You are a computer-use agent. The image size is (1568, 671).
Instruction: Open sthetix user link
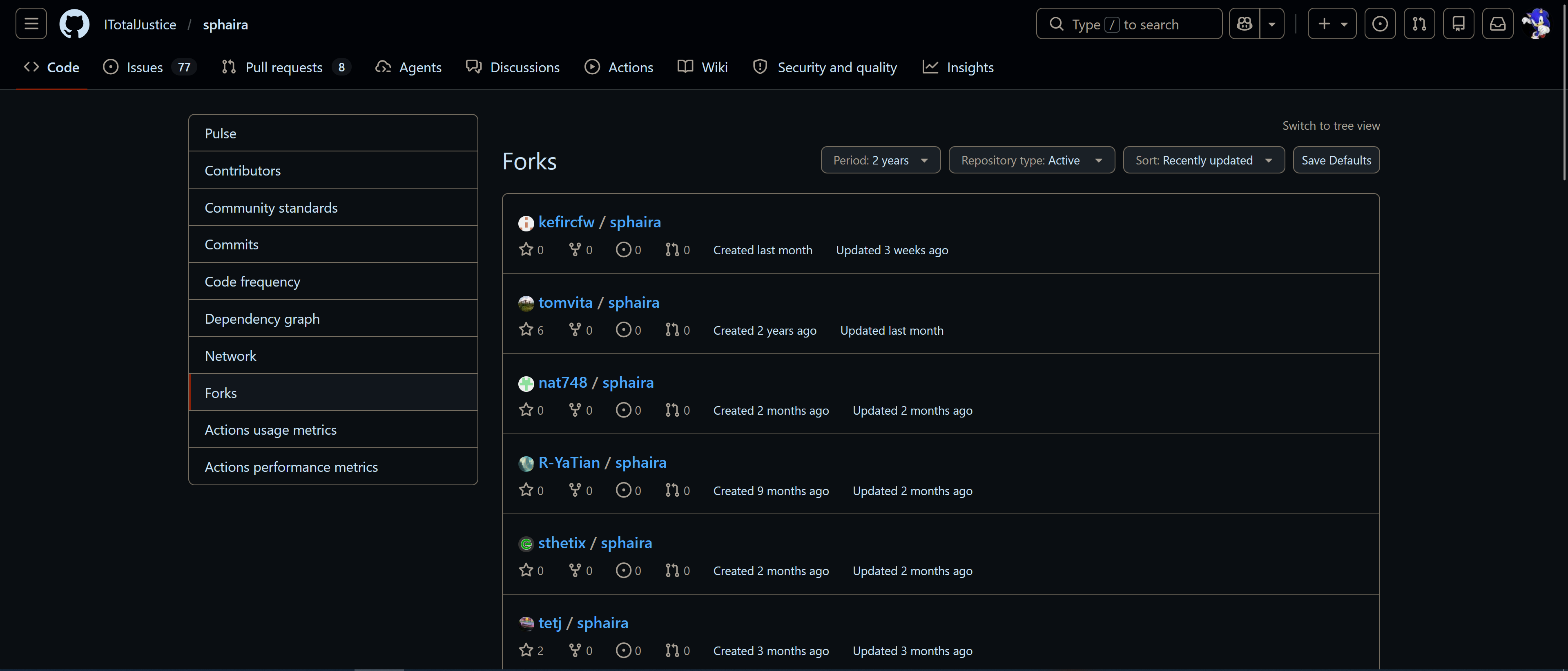point(562,543)
